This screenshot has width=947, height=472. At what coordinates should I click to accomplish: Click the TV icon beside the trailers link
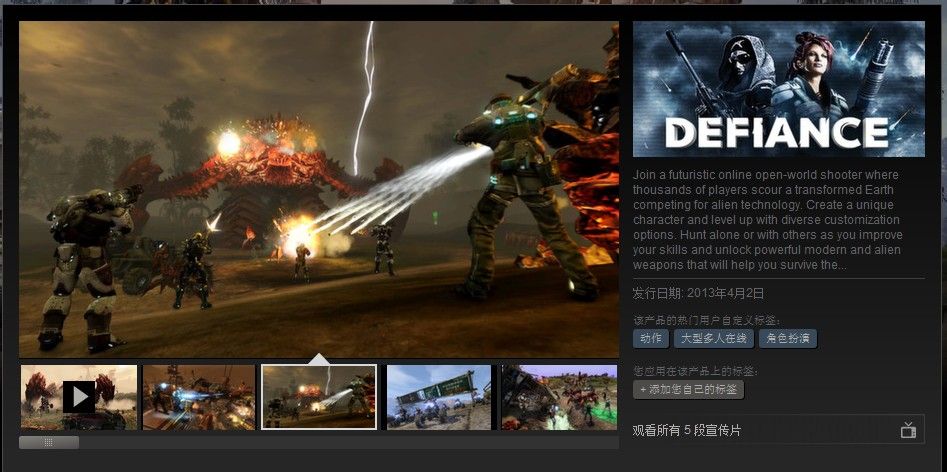[908, 430]
